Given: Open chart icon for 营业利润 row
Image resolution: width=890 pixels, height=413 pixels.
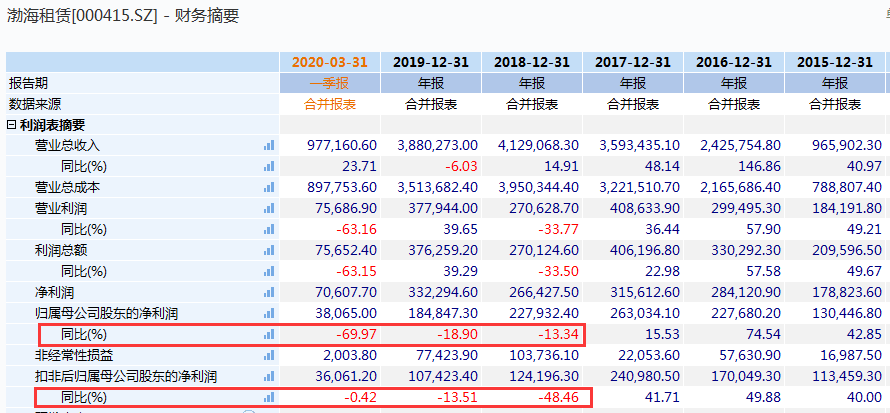Looking at the screenshot, I should click(269, 208).
